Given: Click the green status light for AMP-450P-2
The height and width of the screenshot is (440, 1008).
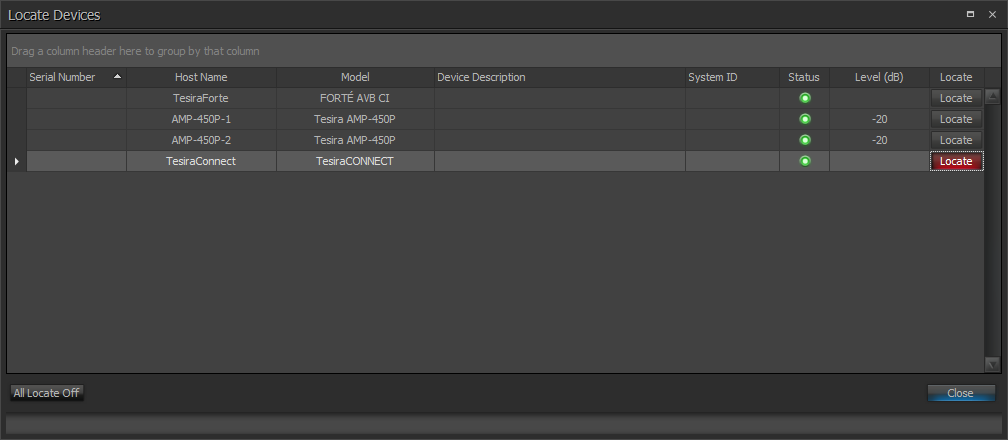Looking at the screenshot, I should [x=804, y=140].
